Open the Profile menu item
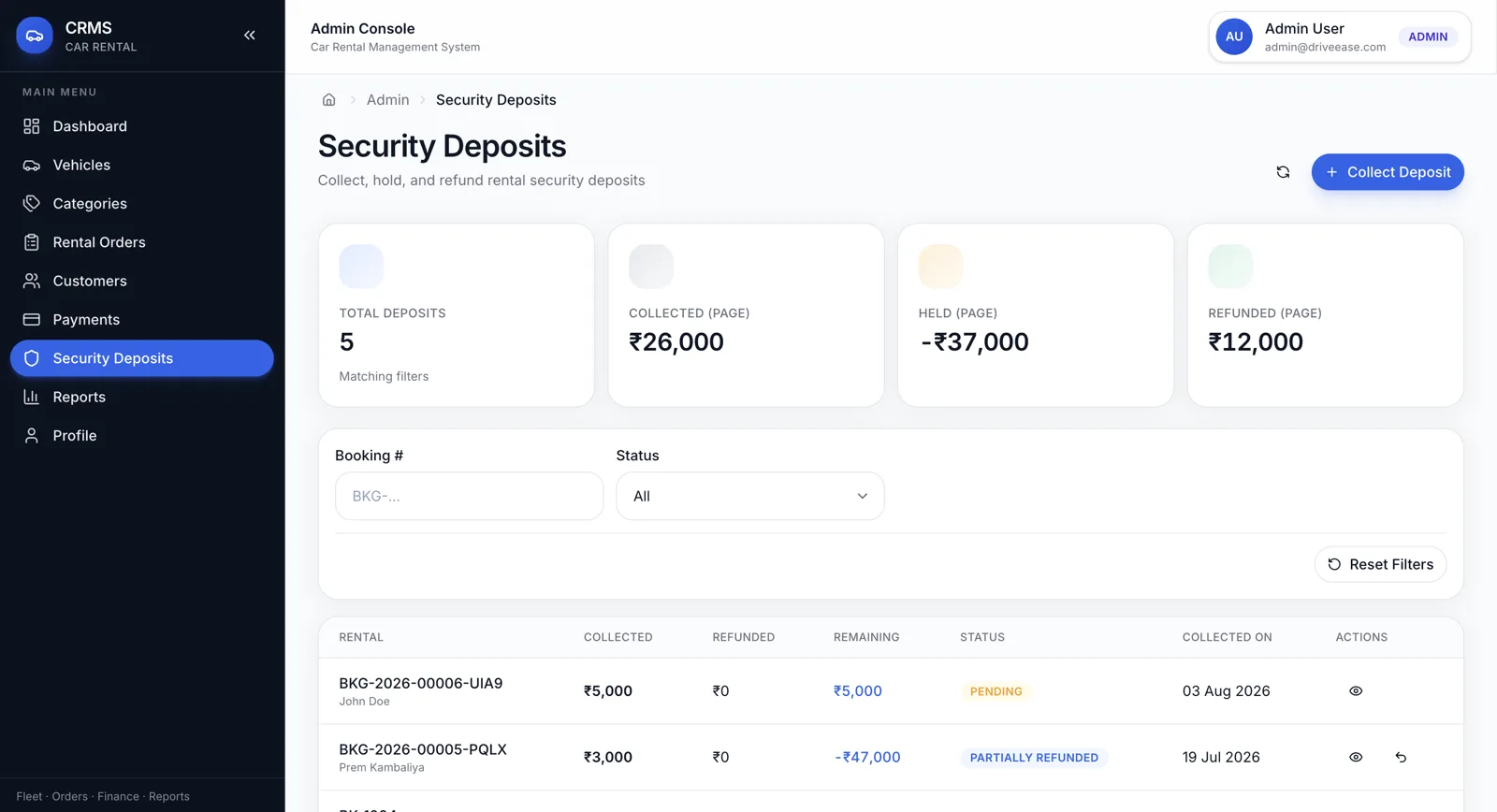The height and width of the screenshot is (812, 1497). [142, 436]
